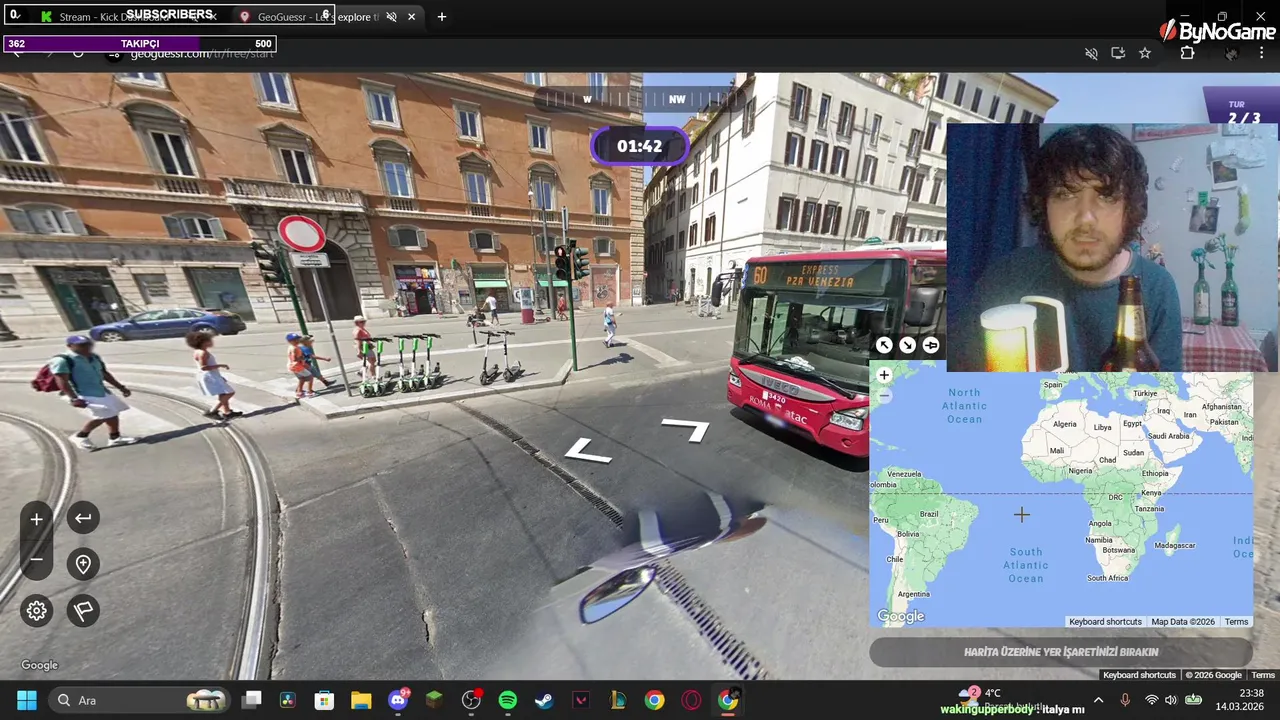The height and width of the screenshot is (720, 1280).
Task: Click install app icon in address bar
Action: [1118, 53]
